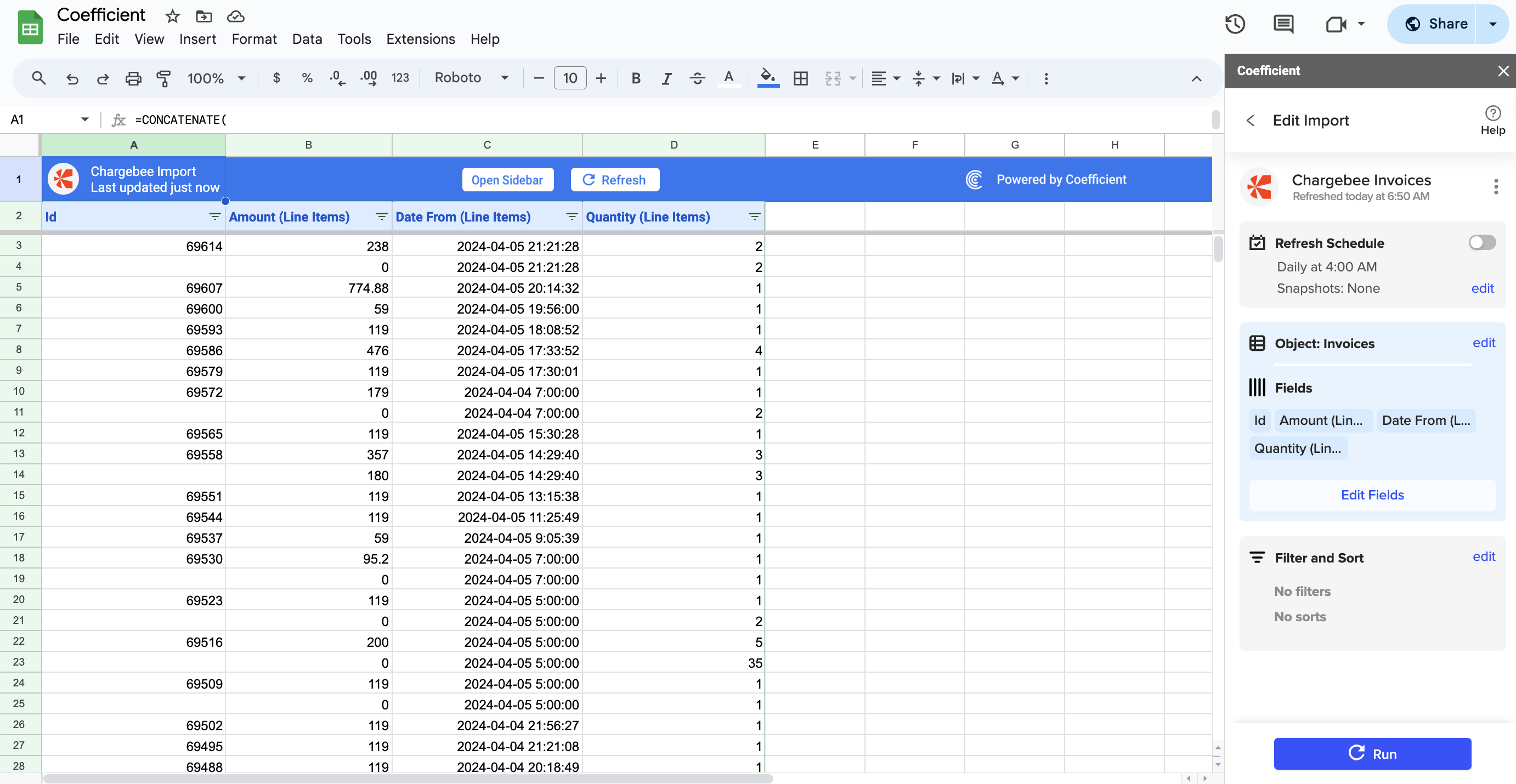The height and width of the screenshot is (784, 1516).
Task: Open version history clock icon
Action: pyautogui.click(x=1235, y=24)
